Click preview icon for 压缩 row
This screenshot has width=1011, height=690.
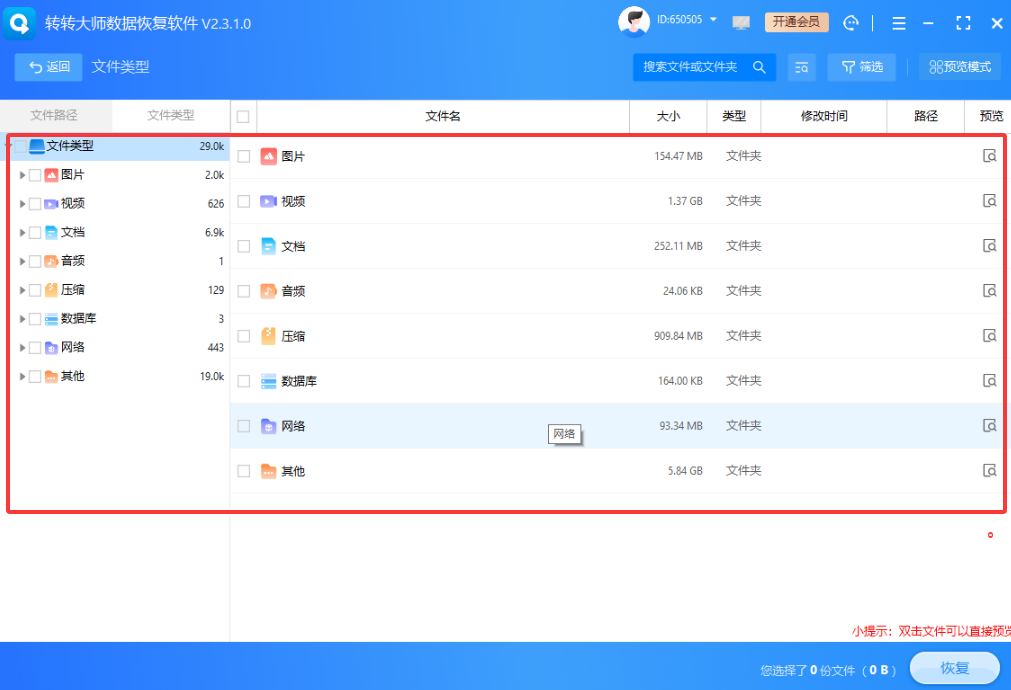point(989,336)
